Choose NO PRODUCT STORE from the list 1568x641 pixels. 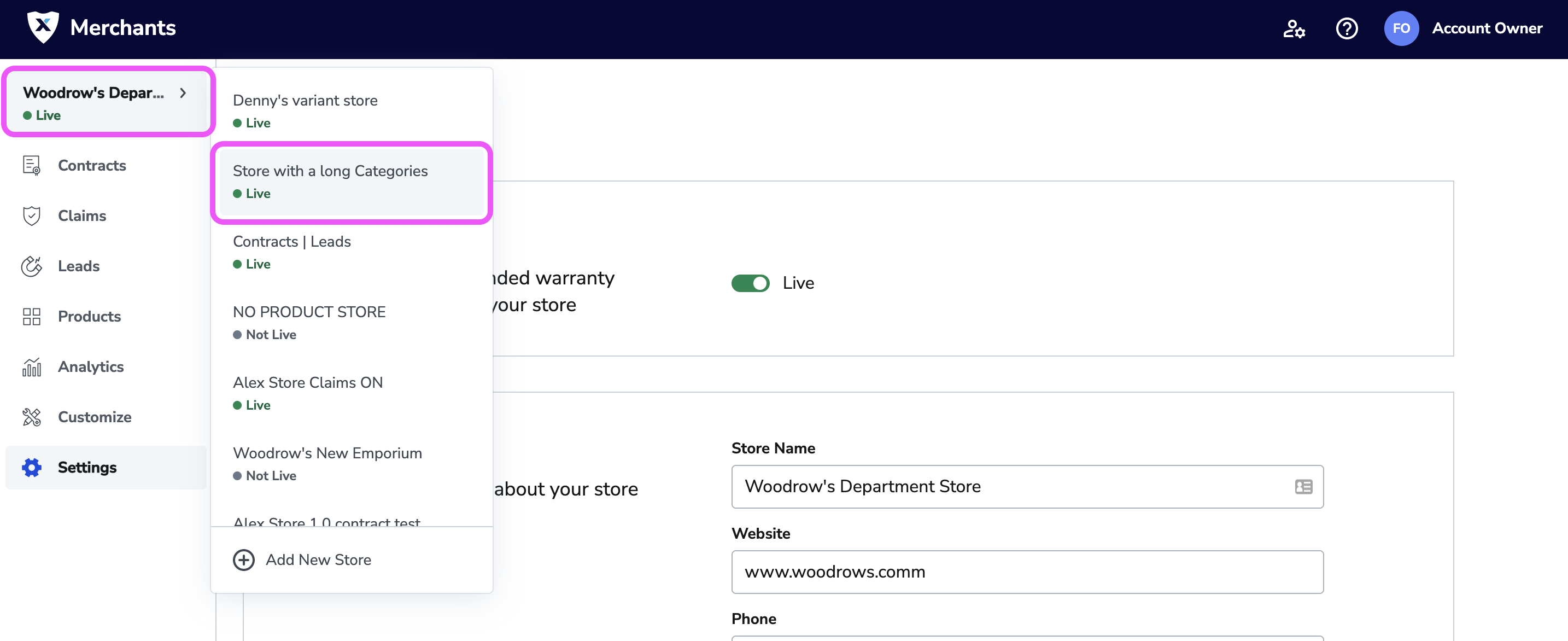[x=309, y=322]
